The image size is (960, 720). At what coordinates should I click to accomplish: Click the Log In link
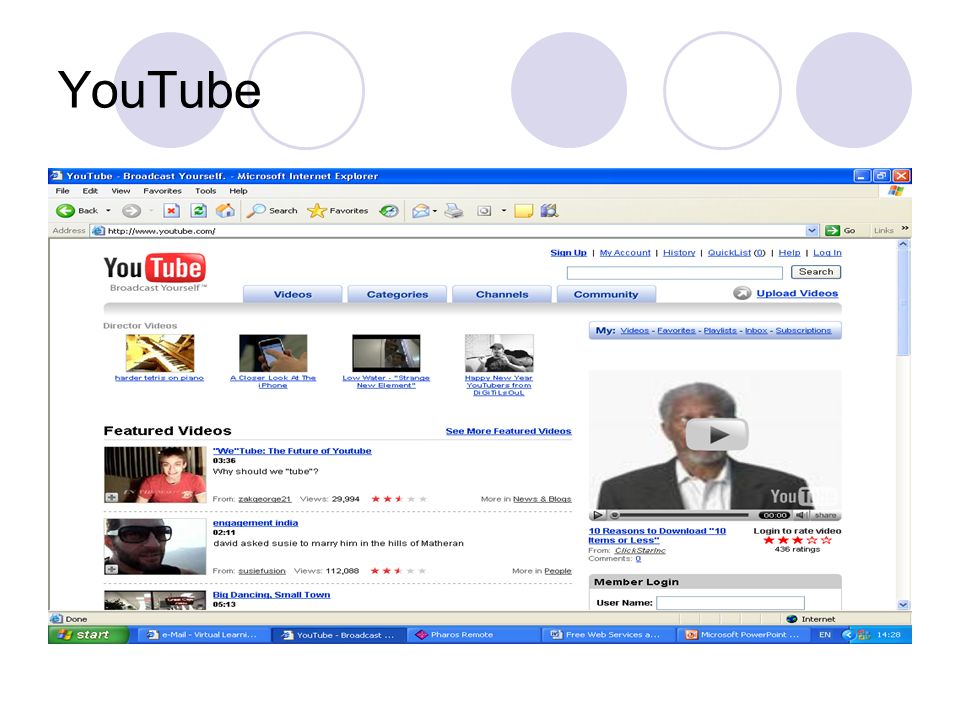point(827,253)
